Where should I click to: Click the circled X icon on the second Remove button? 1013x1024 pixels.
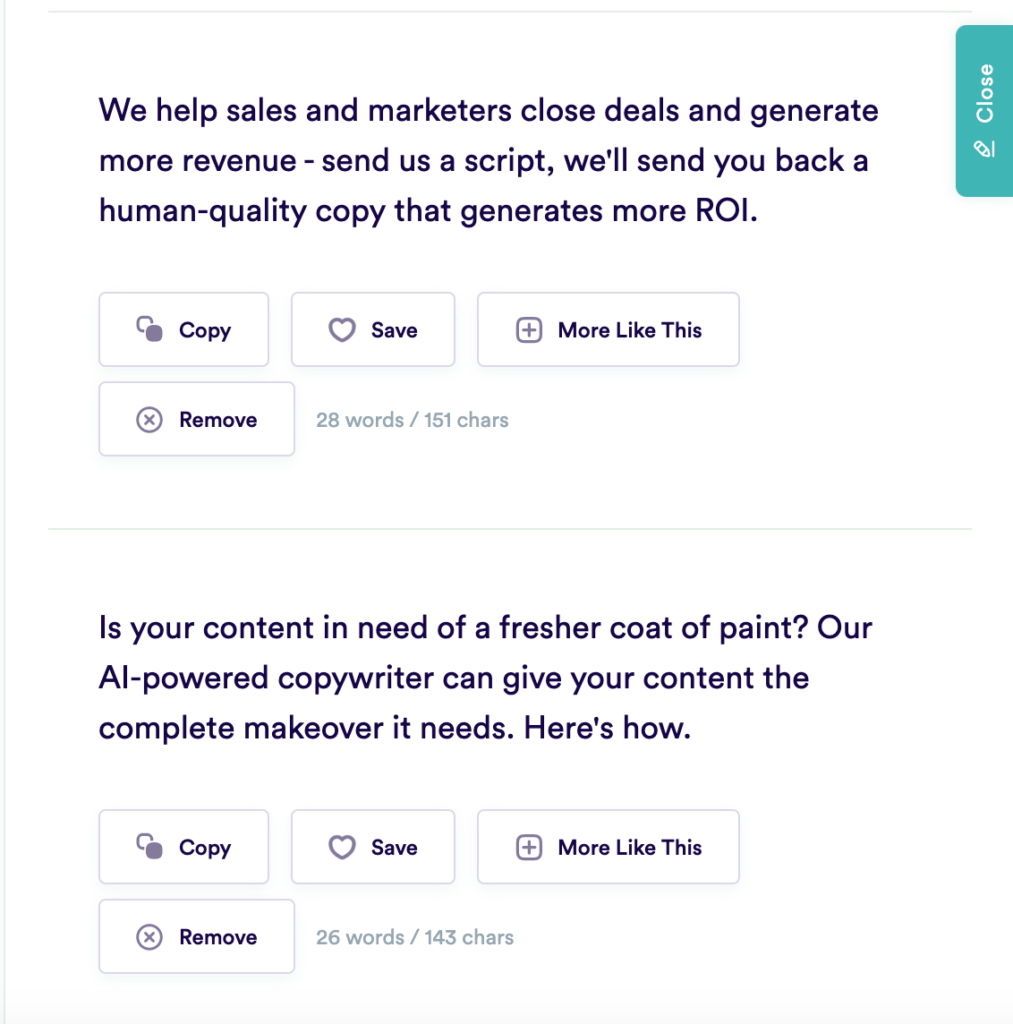click(x=149, y=937)
